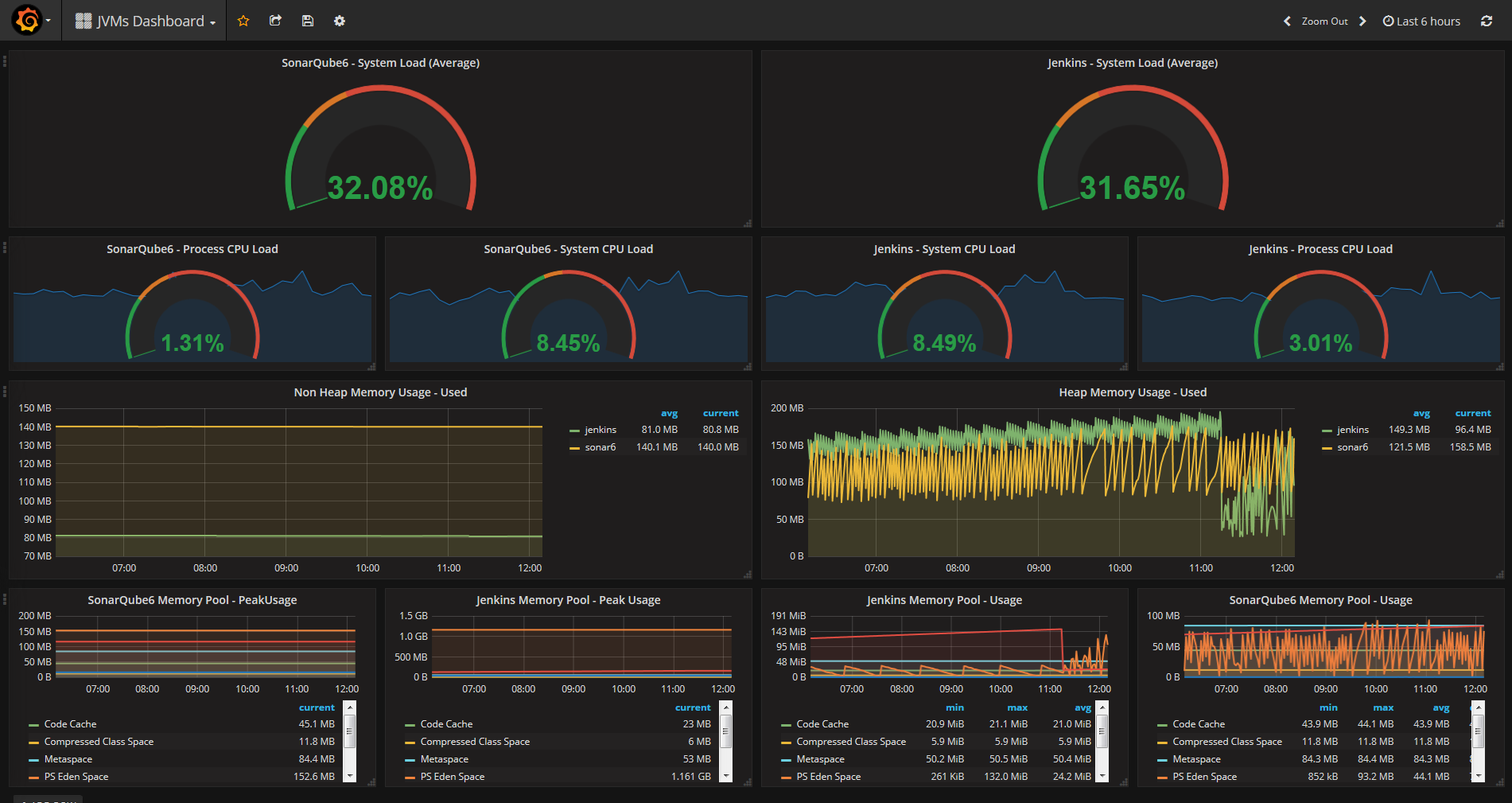Sort Heap Memory legend by avg column
The width and height of the screenshot is (1512, 803).
(1421, 413)
